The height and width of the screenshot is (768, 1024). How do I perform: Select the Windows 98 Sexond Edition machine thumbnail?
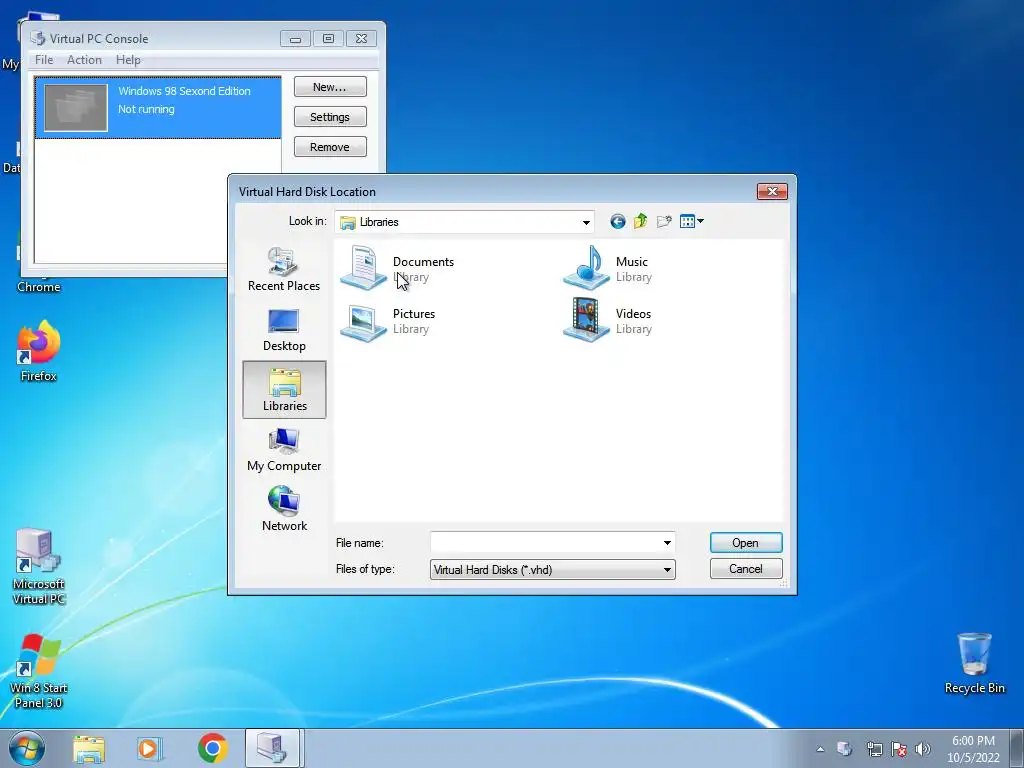(x=76, y=108)
